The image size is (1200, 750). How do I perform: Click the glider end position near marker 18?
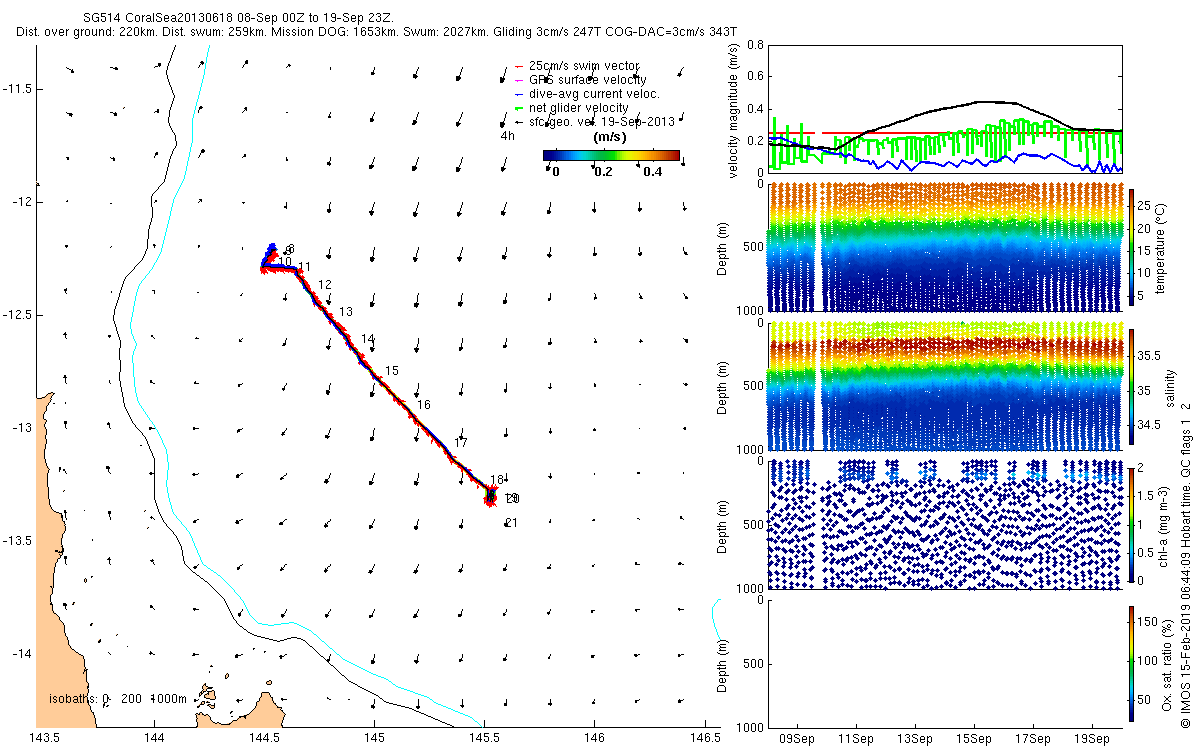pyautogui.click(x=490, y=494)
